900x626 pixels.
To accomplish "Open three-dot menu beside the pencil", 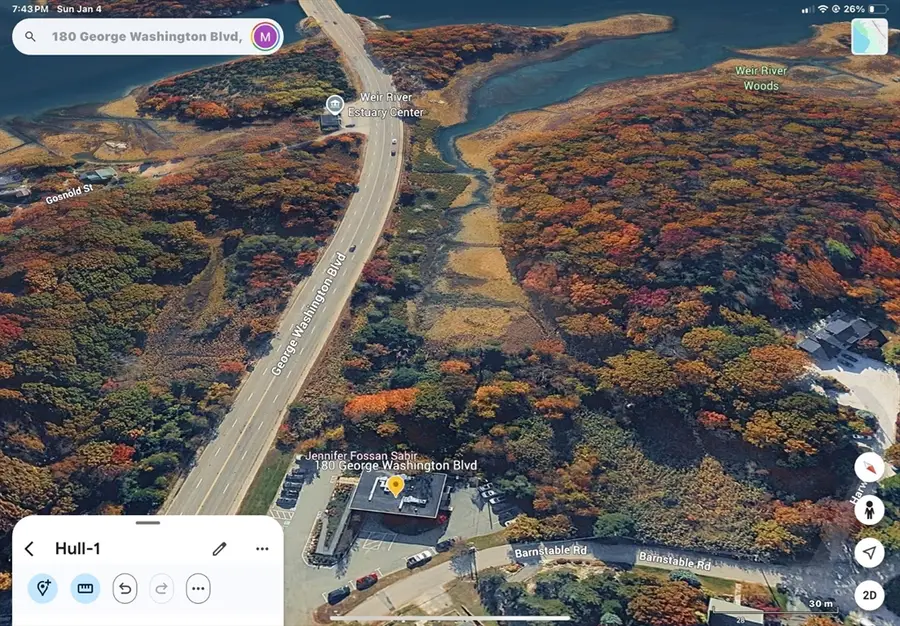I will click(262, 549).
